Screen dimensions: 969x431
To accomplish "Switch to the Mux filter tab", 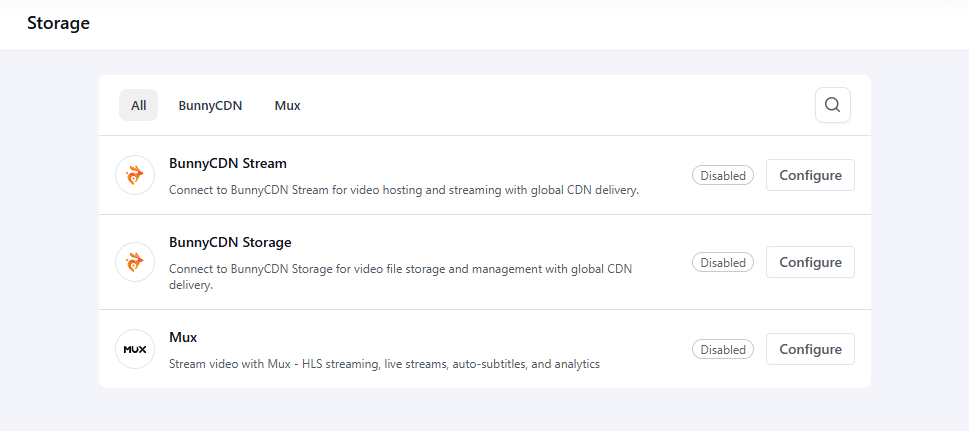I will (x=287, y=106).
